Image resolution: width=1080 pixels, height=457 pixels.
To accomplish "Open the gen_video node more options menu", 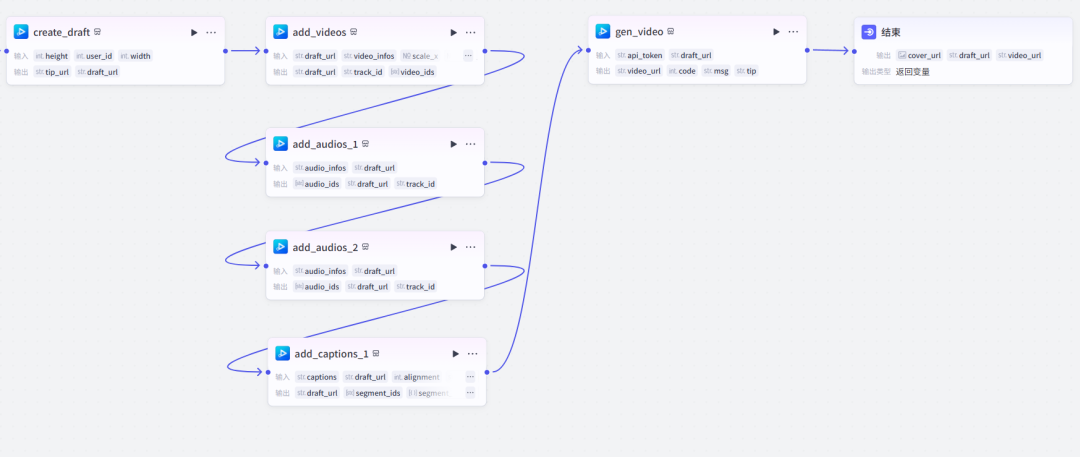I will tap(793, 32).
